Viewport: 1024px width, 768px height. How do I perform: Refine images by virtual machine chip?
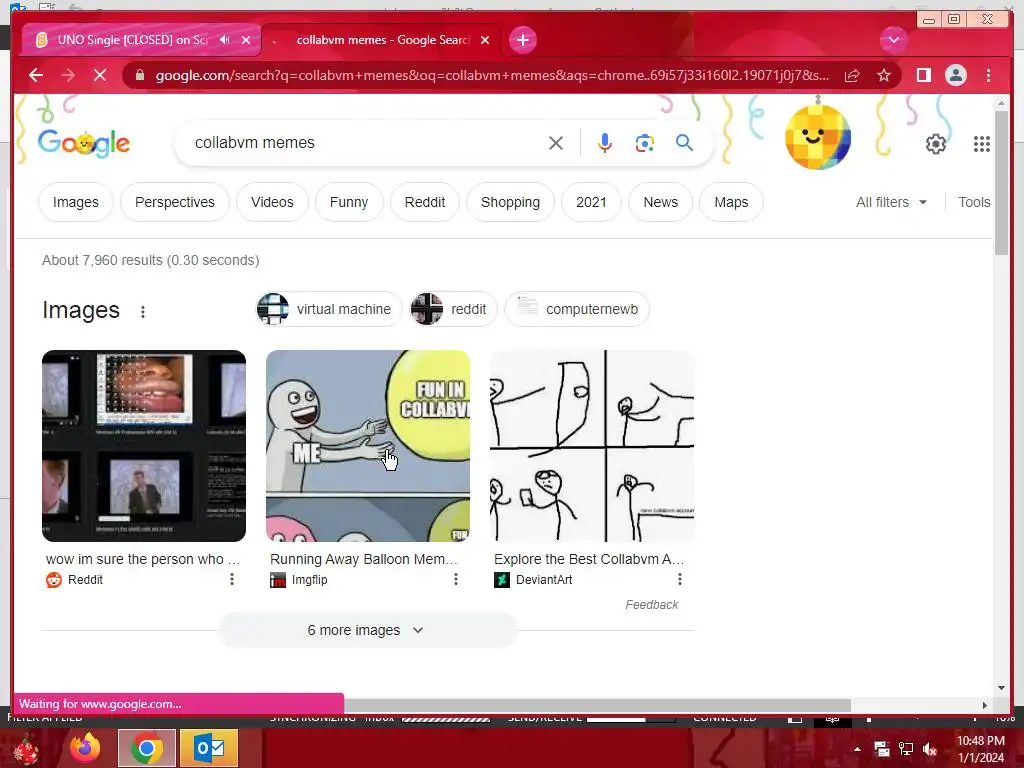click(329, 309)
